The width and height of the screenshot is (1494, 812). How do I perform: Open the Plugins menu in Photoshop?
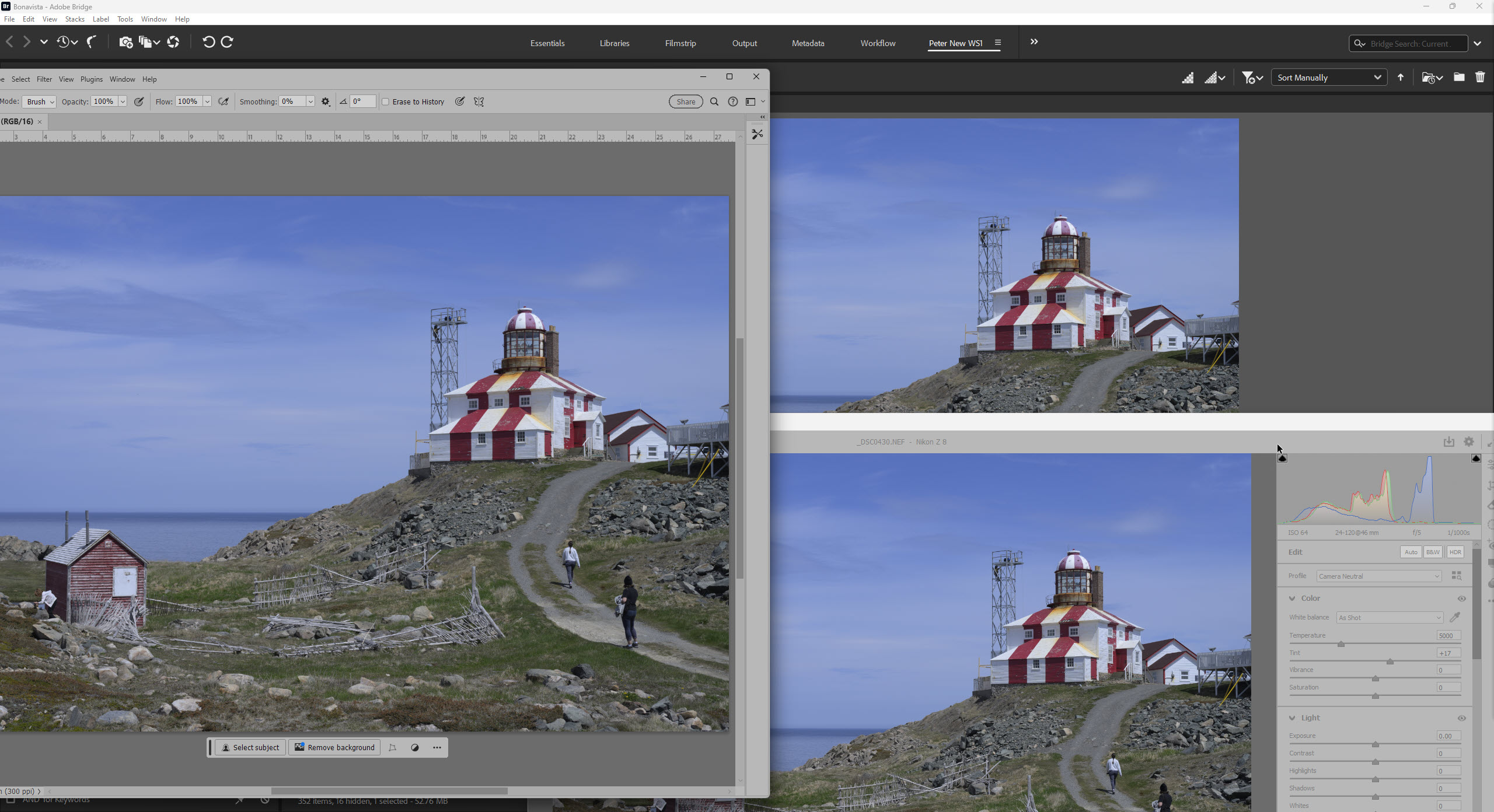pyautogui.click(x=92, y=79)
